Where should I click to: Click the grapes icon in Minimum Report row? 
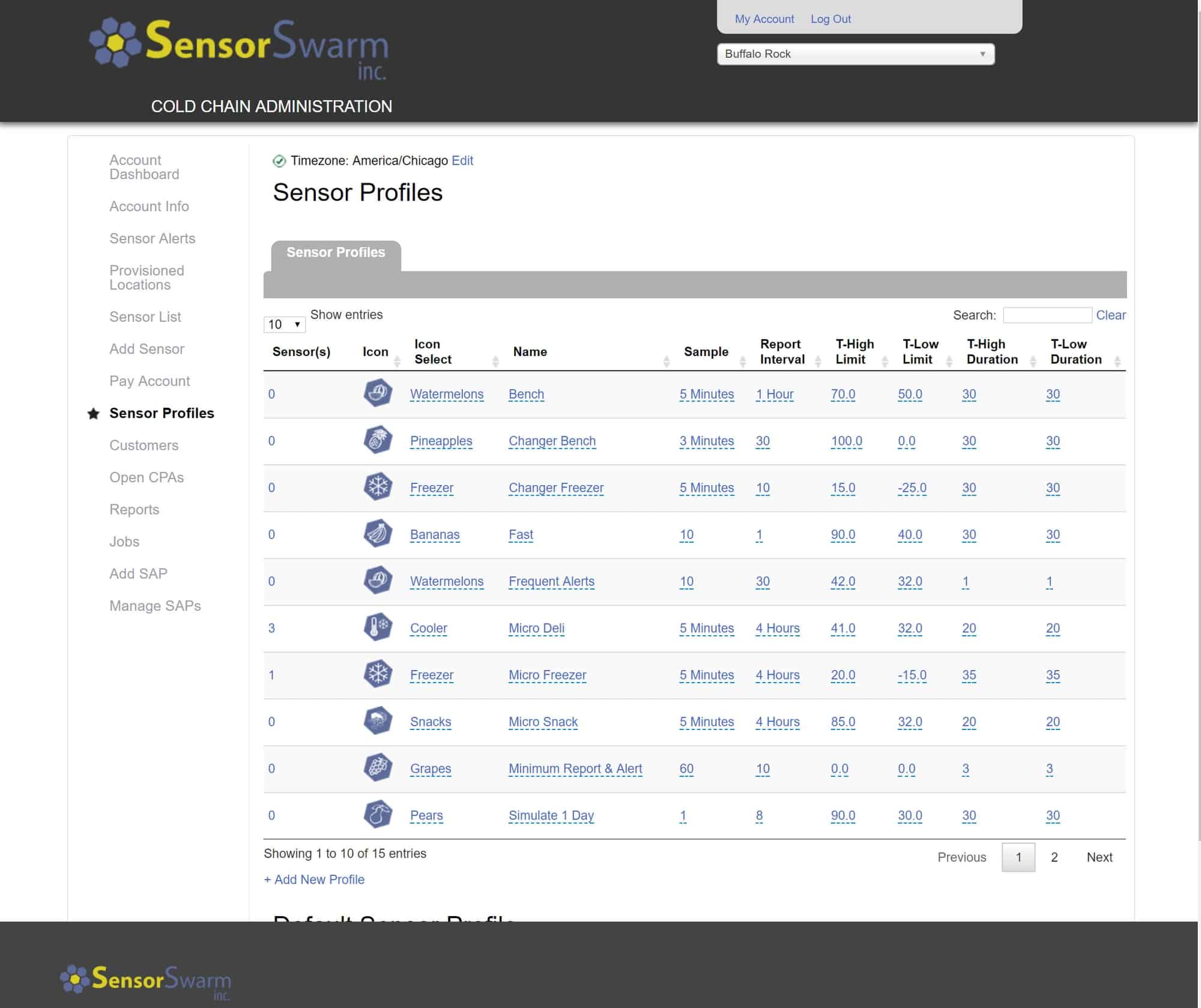point(378,768)
